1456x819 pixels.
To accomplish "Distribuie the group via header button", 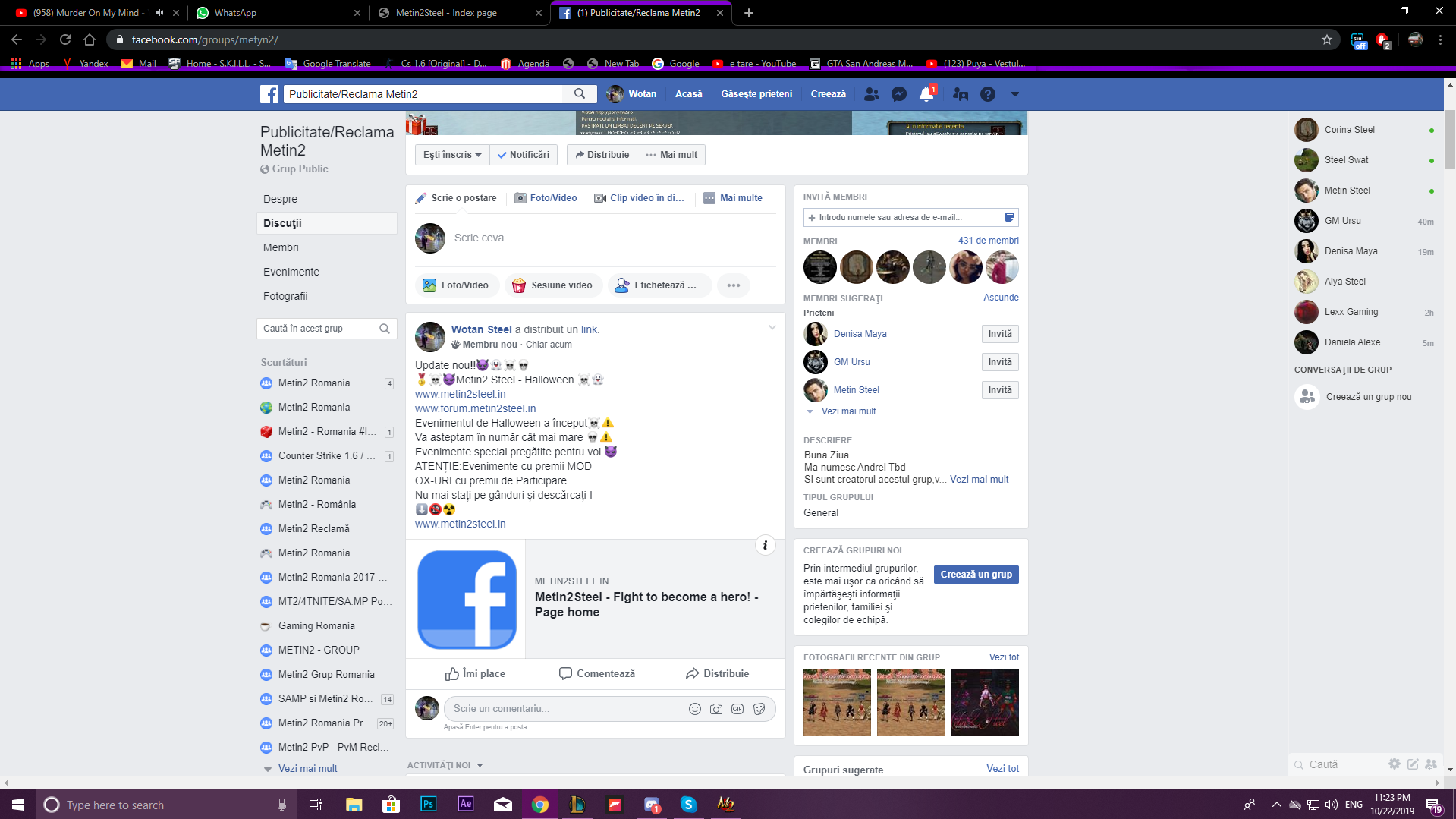I will click(x=602, y=155).
